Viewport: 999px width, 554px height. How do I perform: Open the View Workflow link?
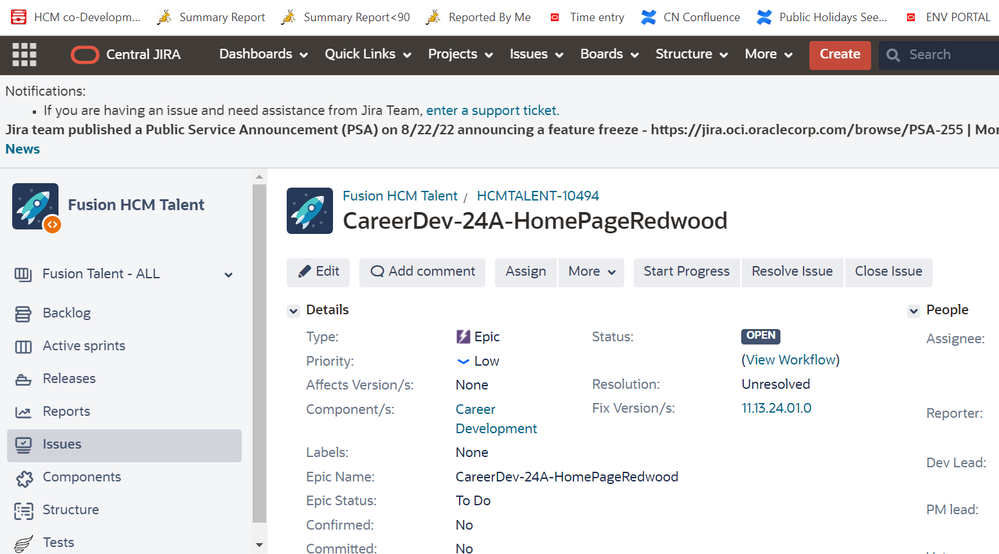coord(791,360)
